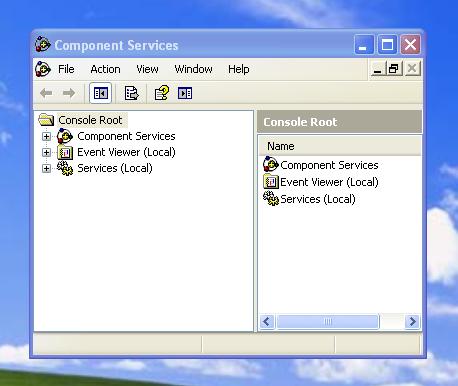Close the Component Services window

point(410,44)
